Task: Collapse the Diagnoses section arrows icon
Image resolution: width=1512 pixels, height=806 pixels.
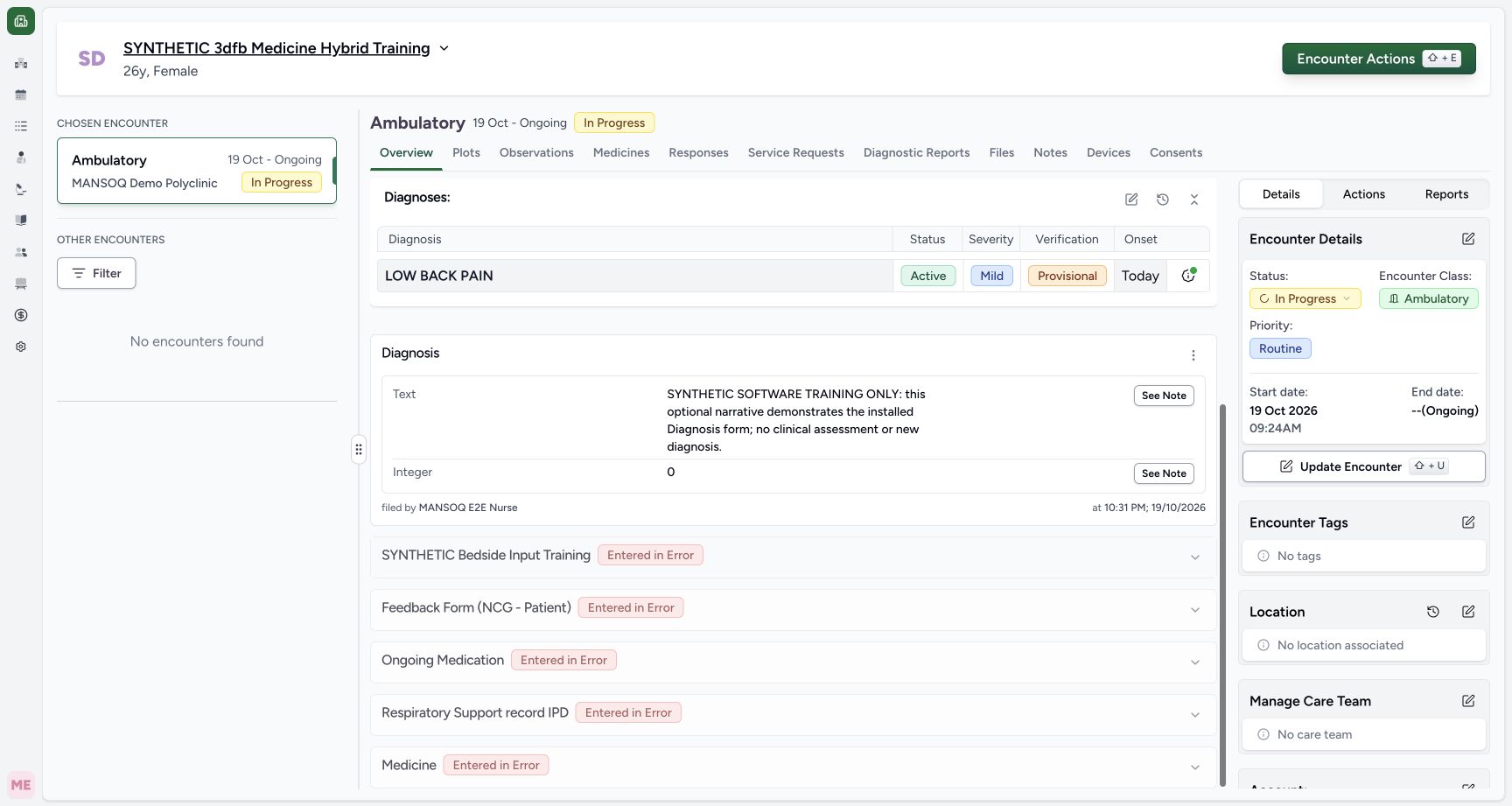Action: [1194, 200]
